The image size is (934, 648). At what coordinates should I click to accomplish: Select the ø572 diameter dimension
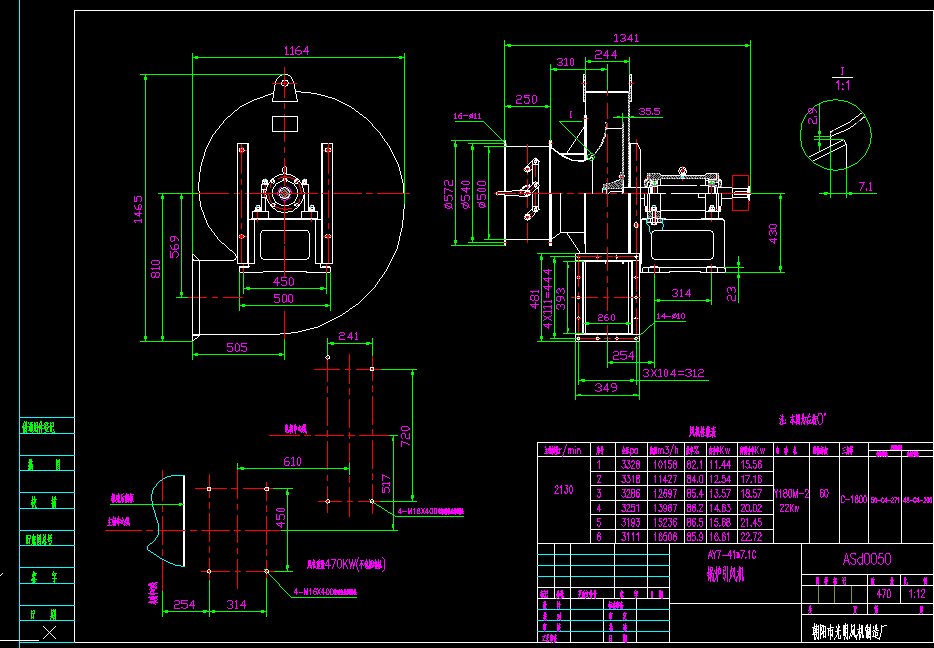coord(449,194)
